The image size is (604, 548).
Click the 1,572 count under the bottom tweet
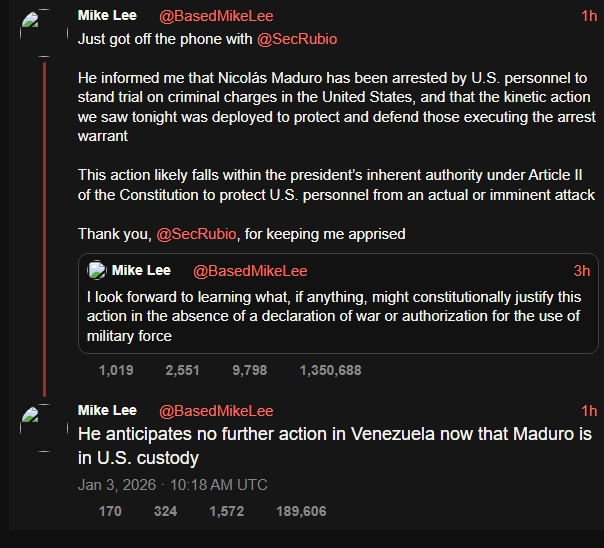point(226,511)
